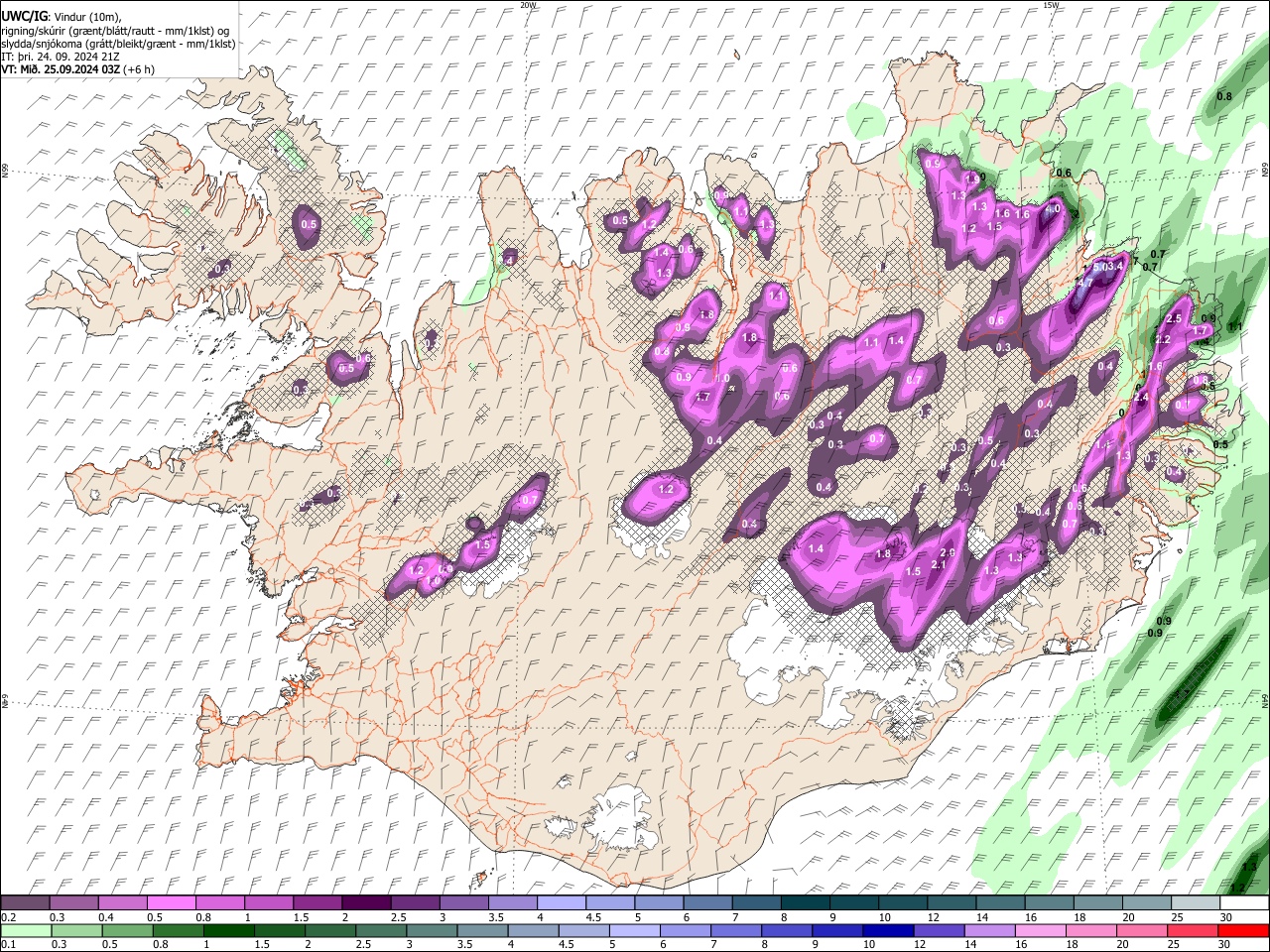Click the deep navy blue 10–12 swatch in the lower legend
The width and height of the screenshot is (1270, 952).
click(x=887, y=930)
